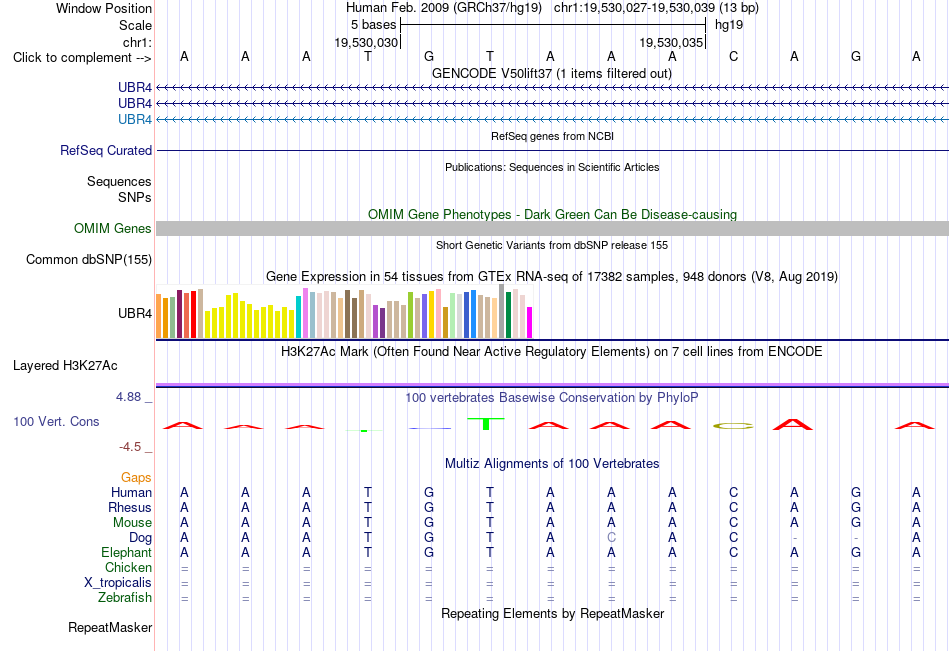Viewport: 950px width, 651px height.
Task: Open the GTEx RNA-seq Gene Expression title
Action: [x=552, y=276]
